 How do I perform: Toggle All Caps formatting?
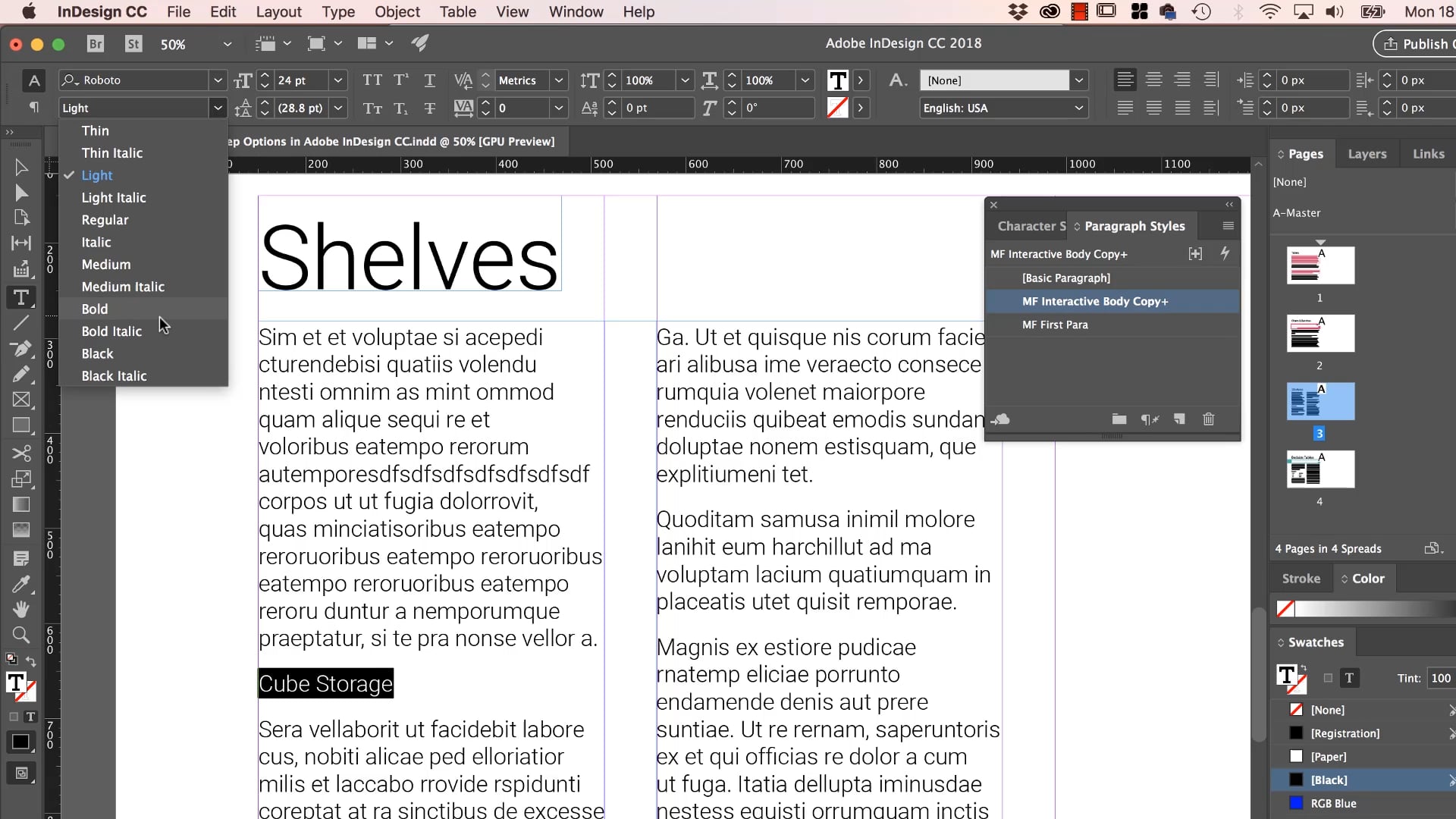point(372,80)
